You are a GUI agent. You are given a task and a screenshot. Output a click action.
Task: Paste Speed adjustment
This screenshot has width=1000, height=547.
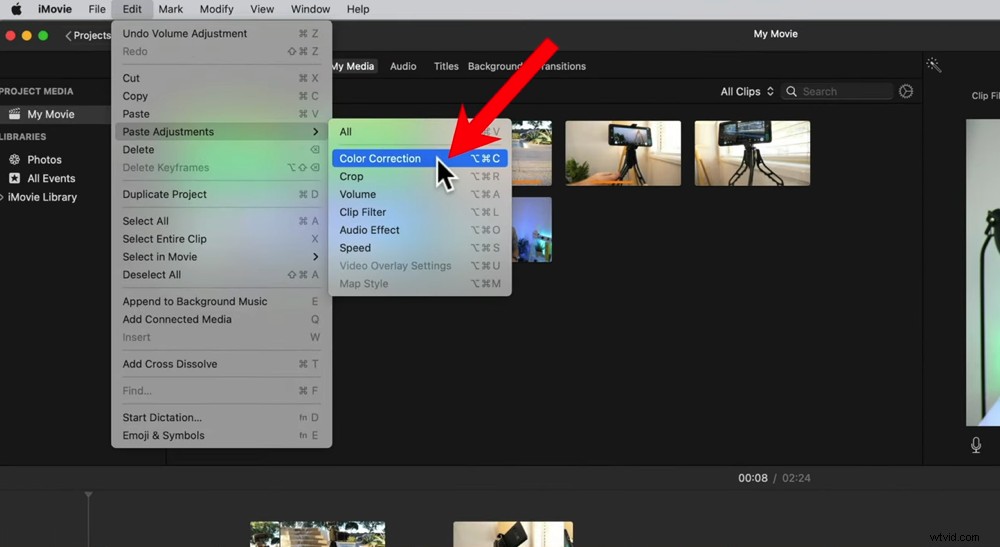coord(420,247)
